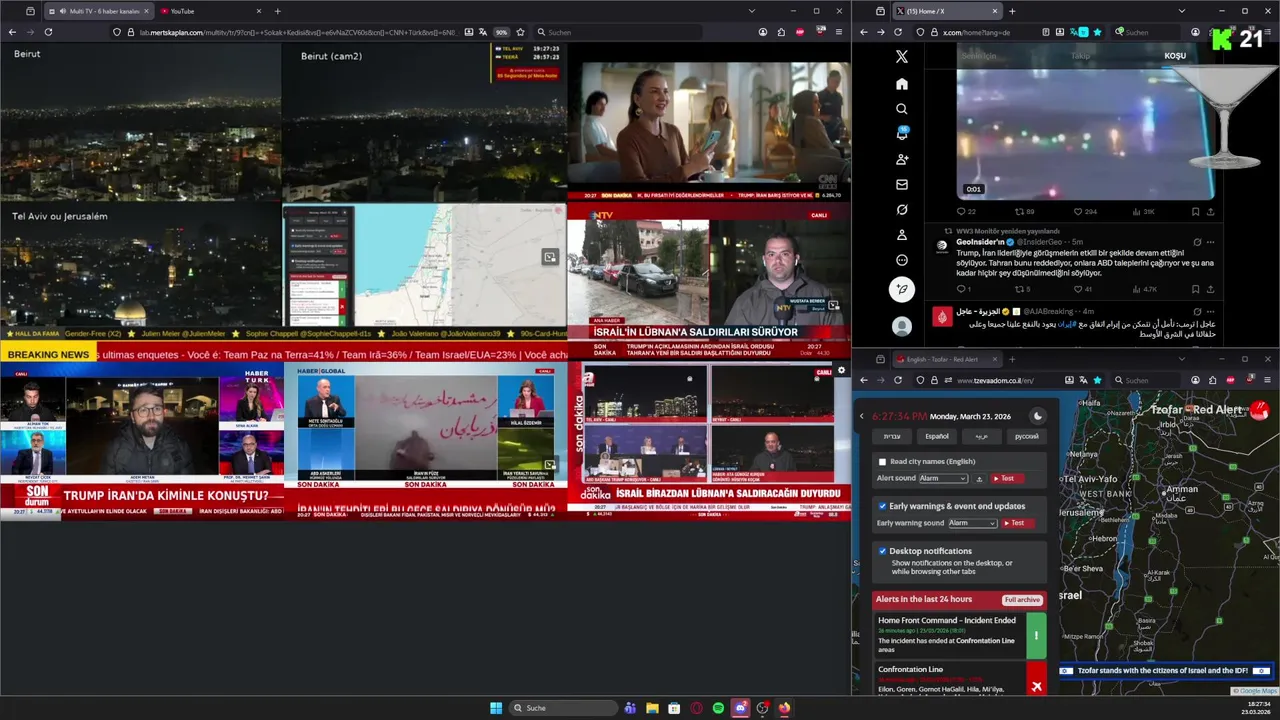Switch Tzofar language to русский
Screen dimensions: 1280x720
tap(1027, 436)
